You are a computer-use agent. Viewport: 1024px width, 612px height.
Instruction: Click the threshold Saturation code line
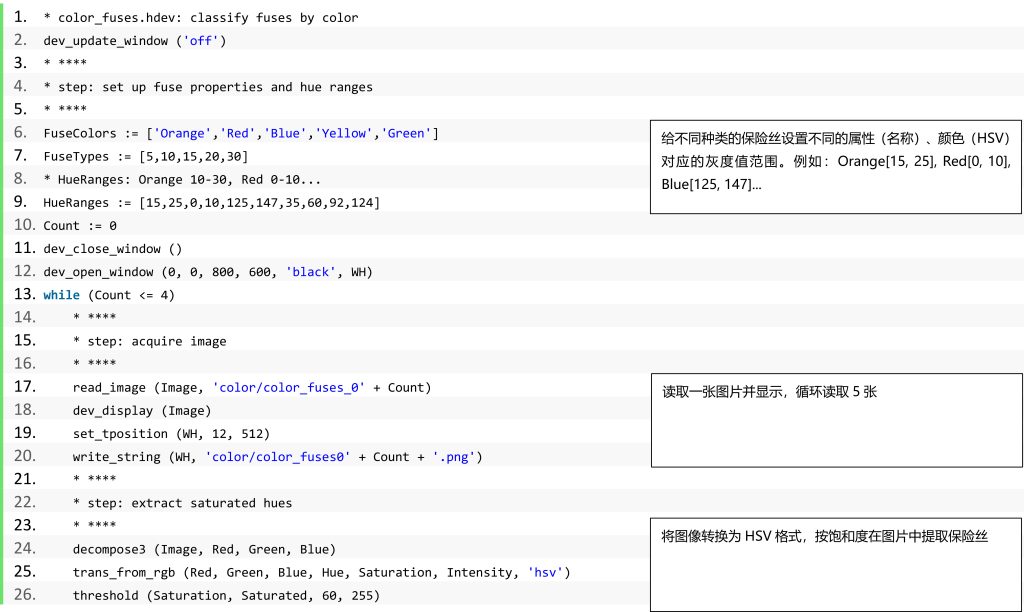(226, 595)
